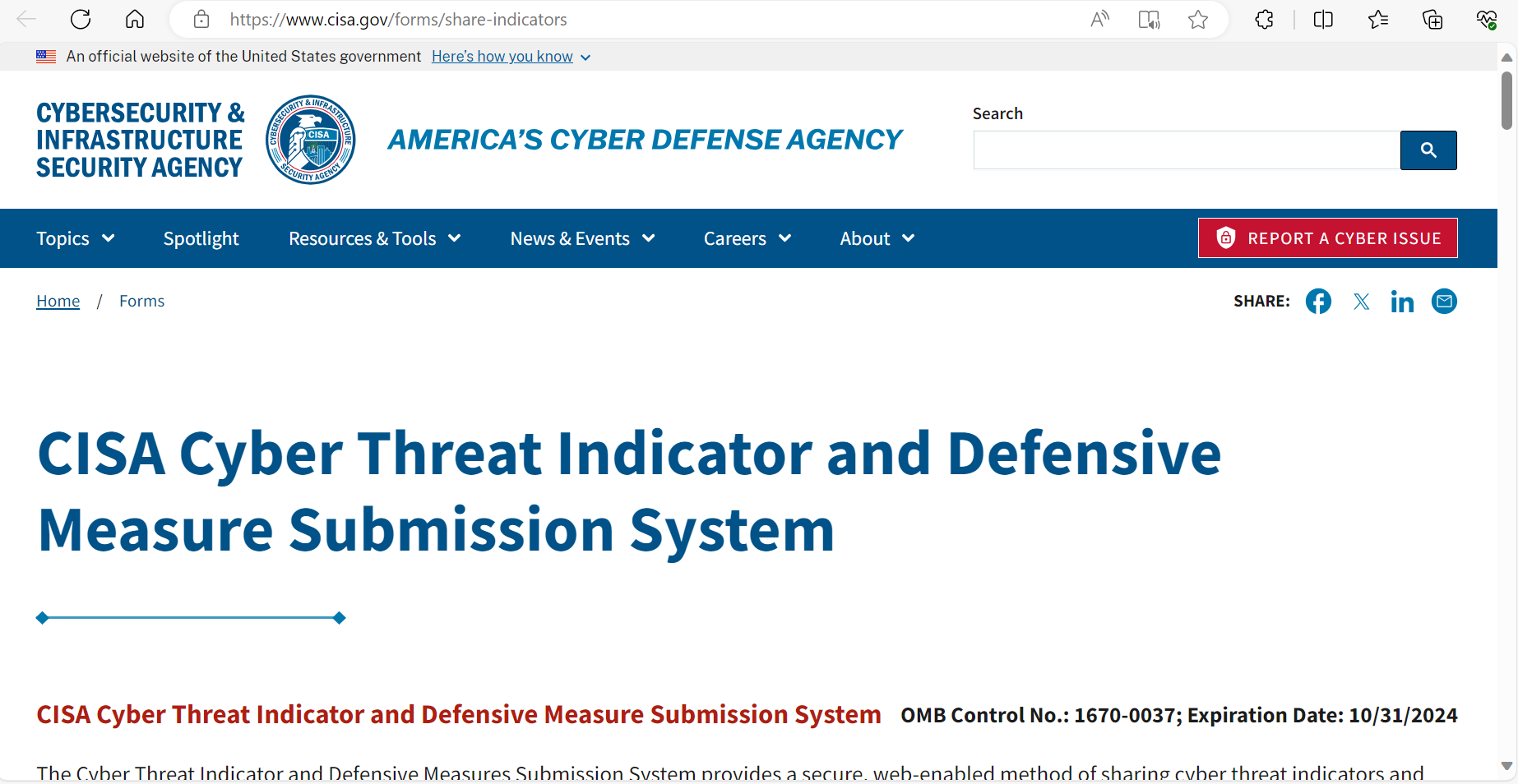
Task: Share page on Facebook
Action: [x=1318, y=302]
